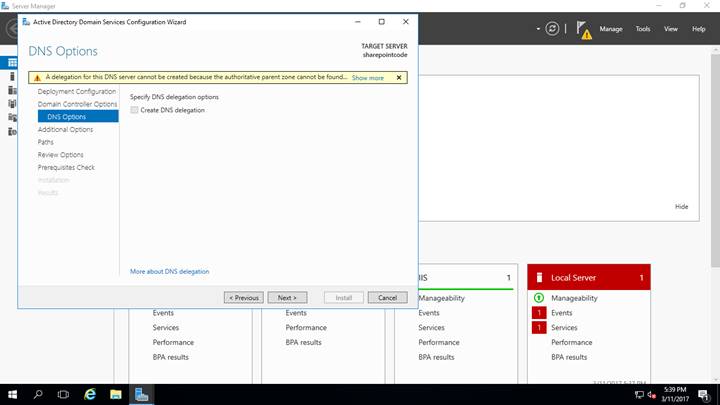Select Additional Options wizard step
Image resolution: width=720 pixels, height=405 pixels.
click(x=65, y=129)
